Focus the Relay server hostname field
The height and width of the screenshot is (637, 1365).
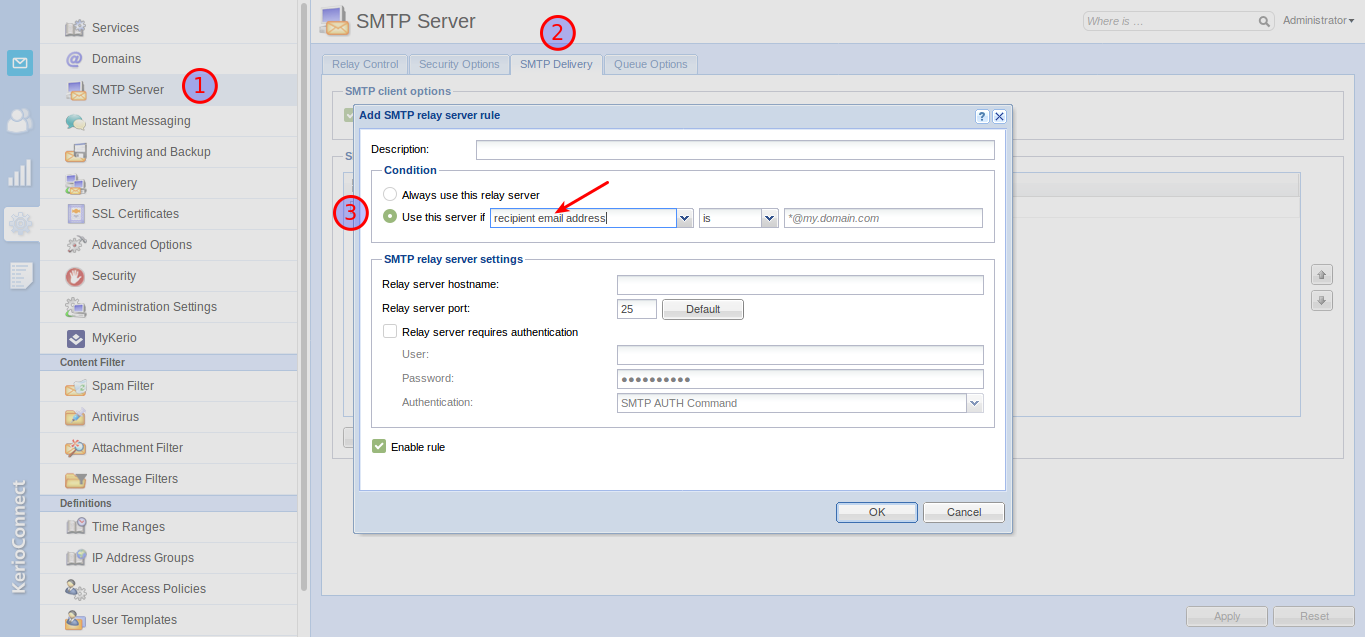click(x=800, y=285)
